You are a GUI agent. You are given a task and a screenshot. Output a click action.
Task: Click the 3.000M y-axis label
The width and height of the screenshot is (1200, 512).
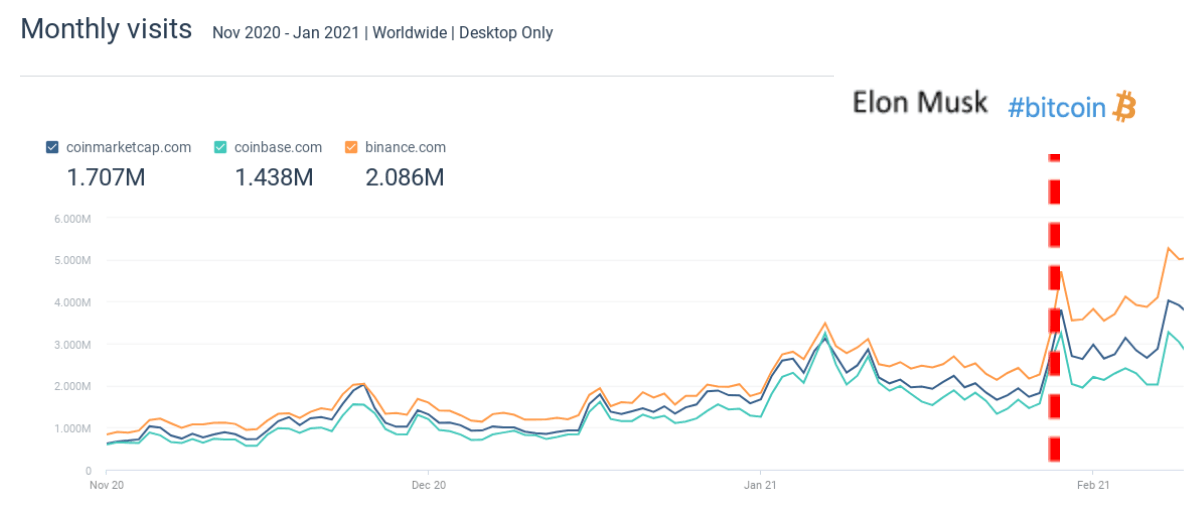72,345
